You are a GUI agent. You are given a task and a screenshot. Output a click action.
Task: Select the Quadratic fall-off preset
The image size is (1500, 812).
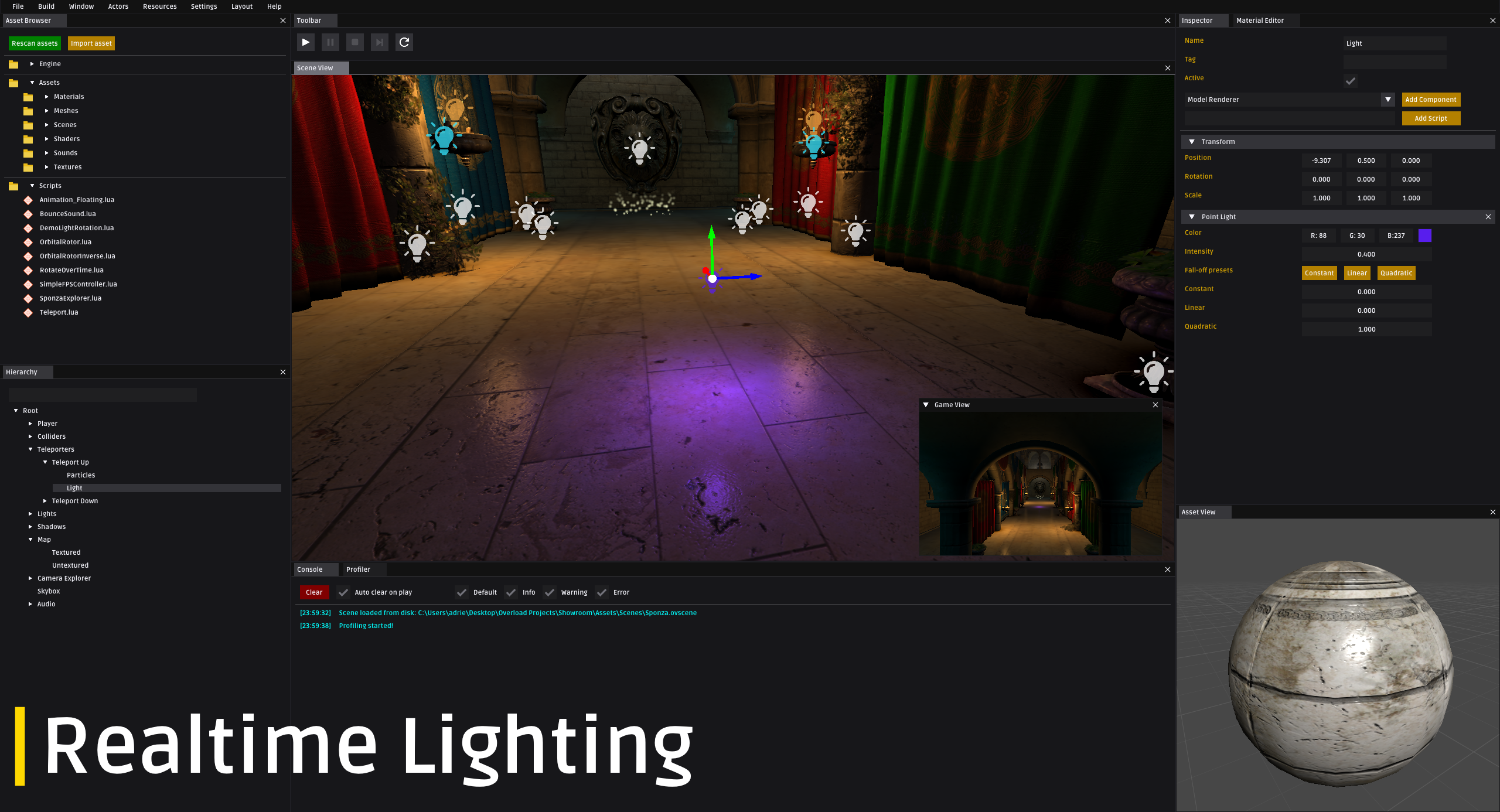pos(1395,272)
